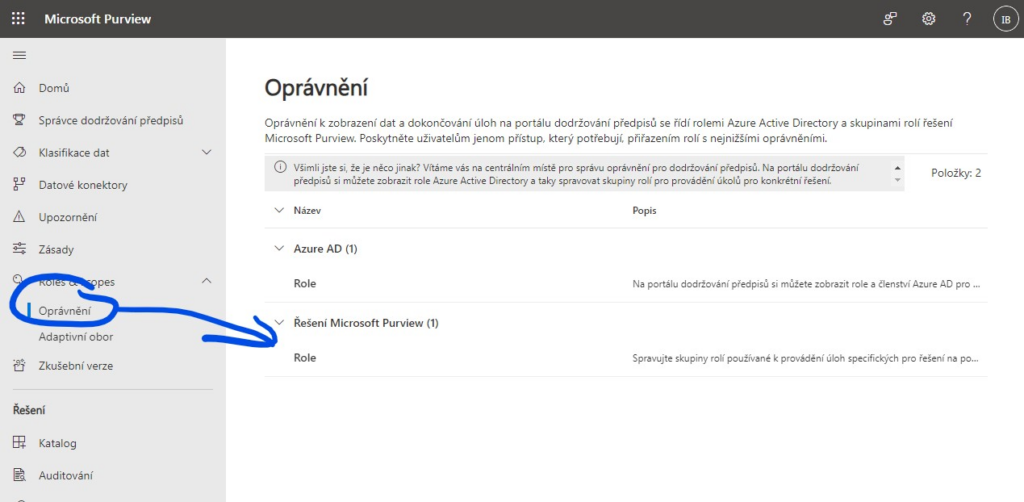Image resolution: width=1024 pixels, height=502 pixels.
Task: Open Zásady page
Action: [56, 249]
